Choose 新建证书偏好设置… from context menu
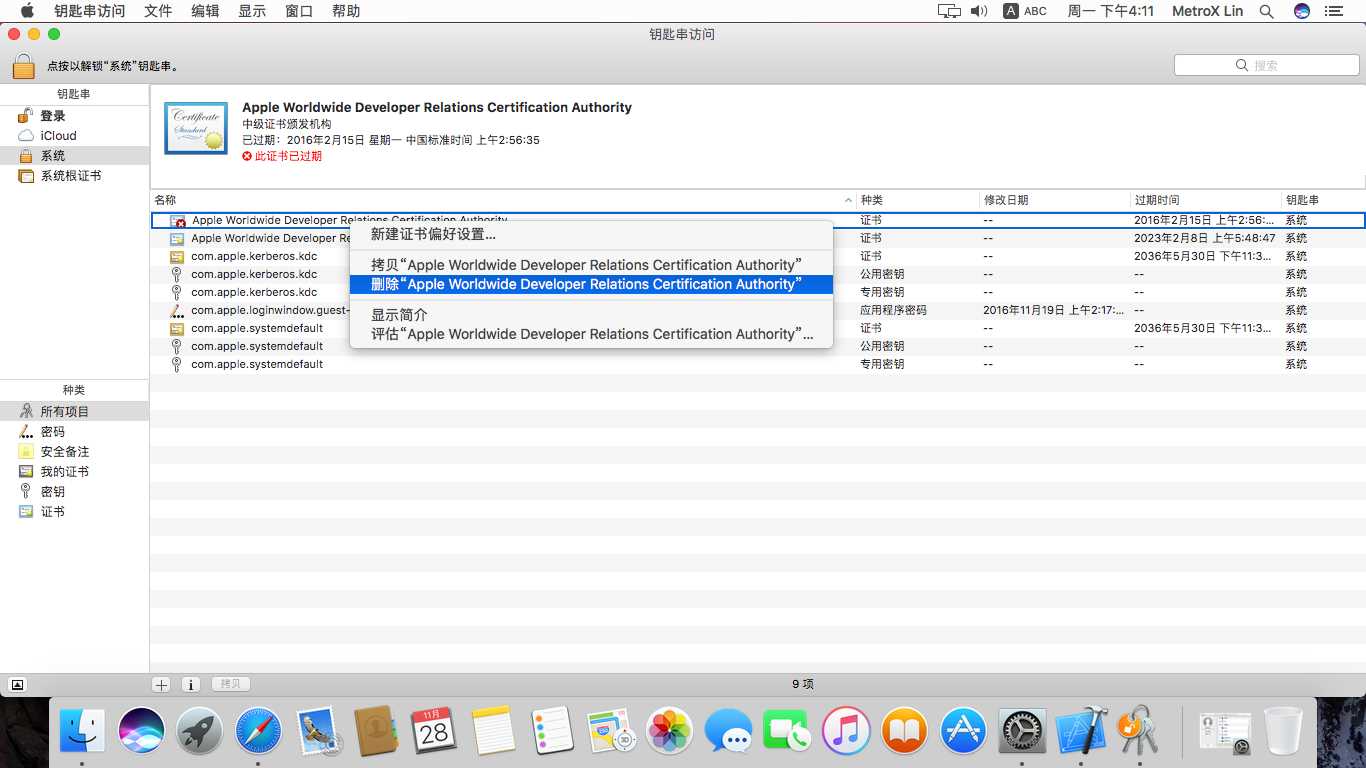Image resolution: width=1366 pixels, height=768 pixels. (x=591, y=234)
